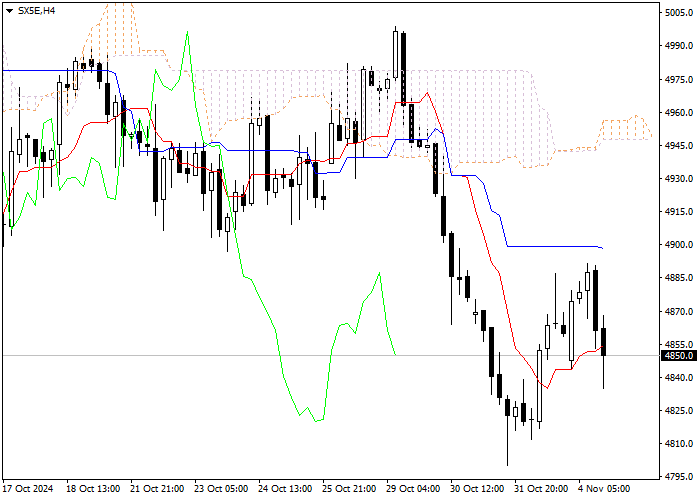Open the triangle dropdown beside SX5E,H4

[9, 11]
